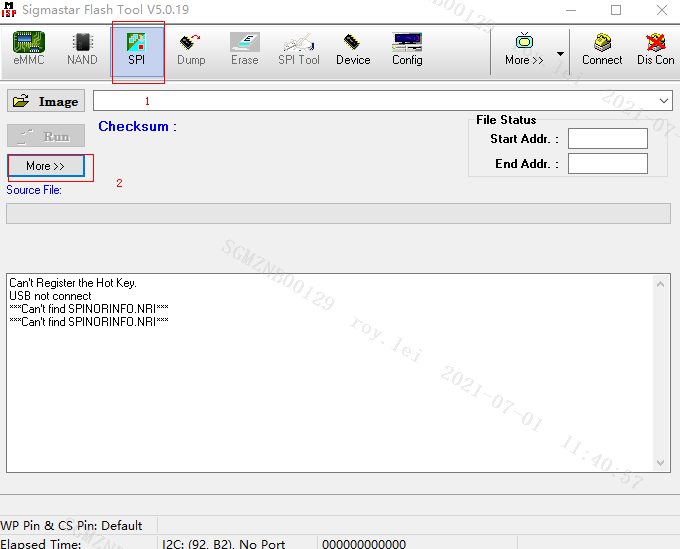The height and width of the screenshot is (549, 680).
Task: Click the disabled Run button
Action: pyautogui.click(x=46, y=136)
